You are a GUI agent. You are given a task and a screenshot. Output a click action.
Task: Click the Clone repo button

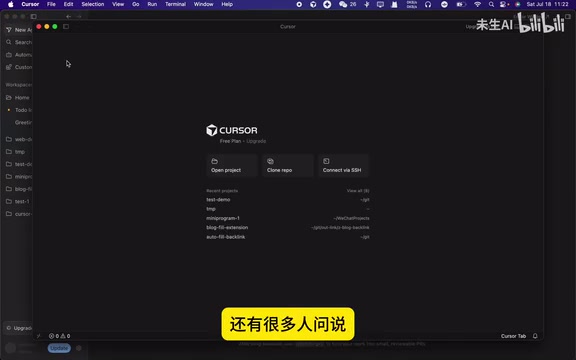288,166
